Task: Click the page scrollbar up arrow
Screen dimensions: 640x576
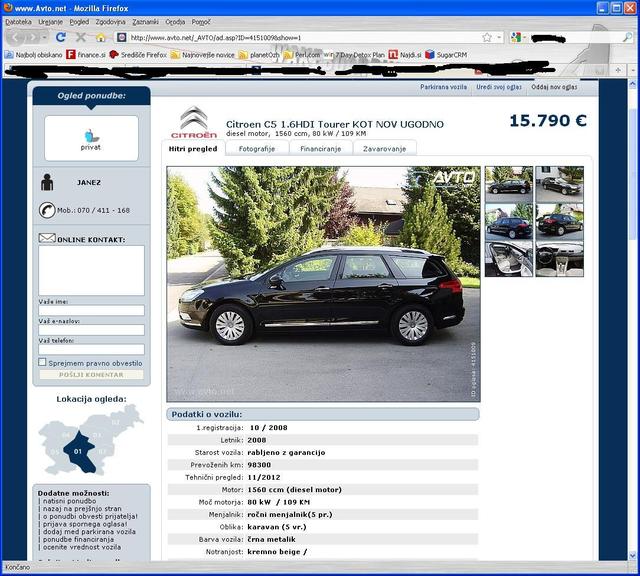Action: [x=633, y=85]
